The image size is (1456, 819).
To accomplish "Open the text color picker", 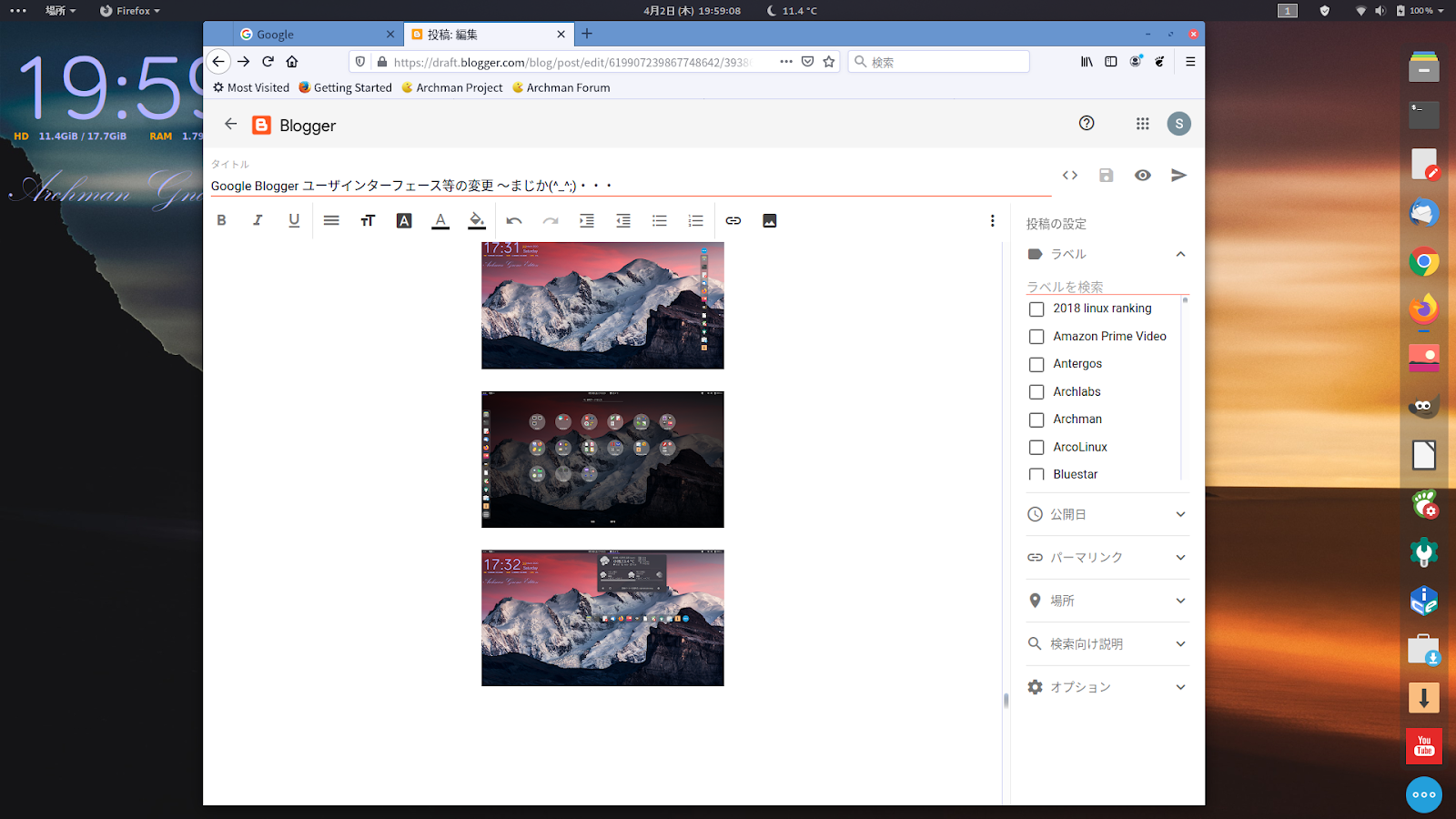I will coord(440,220).
